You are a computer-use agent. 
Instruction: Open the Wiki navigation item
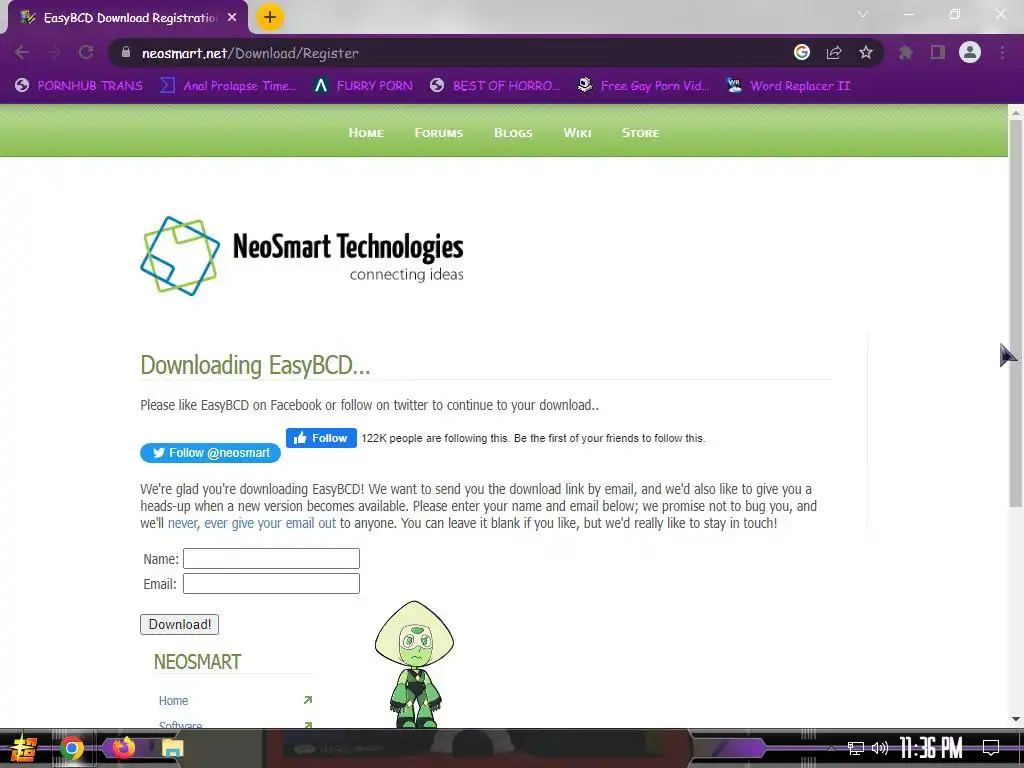pyautogui.click(x=577, y=133)
